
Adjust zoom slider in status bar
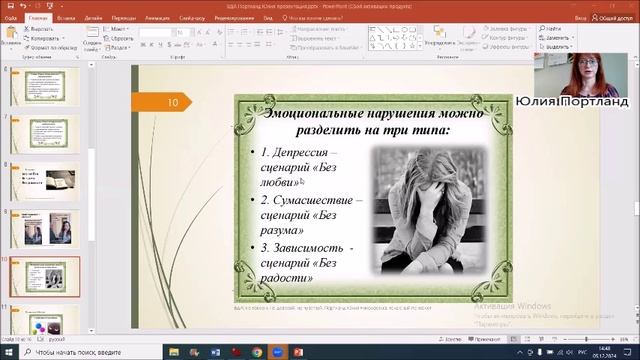pos(587,339)
